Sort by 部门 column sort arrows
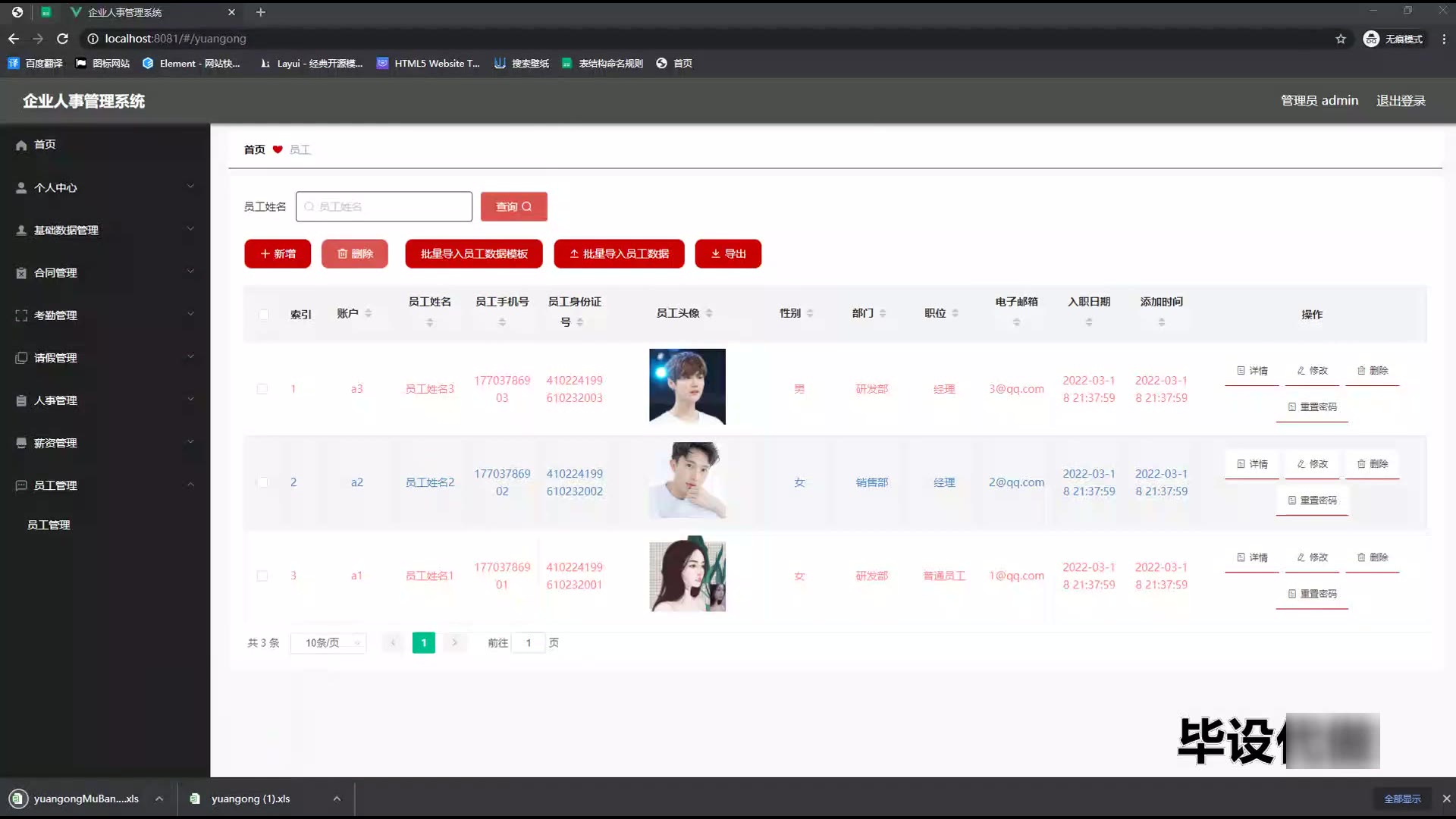This screenshot has height=819, width=1456. click(883, 313)
